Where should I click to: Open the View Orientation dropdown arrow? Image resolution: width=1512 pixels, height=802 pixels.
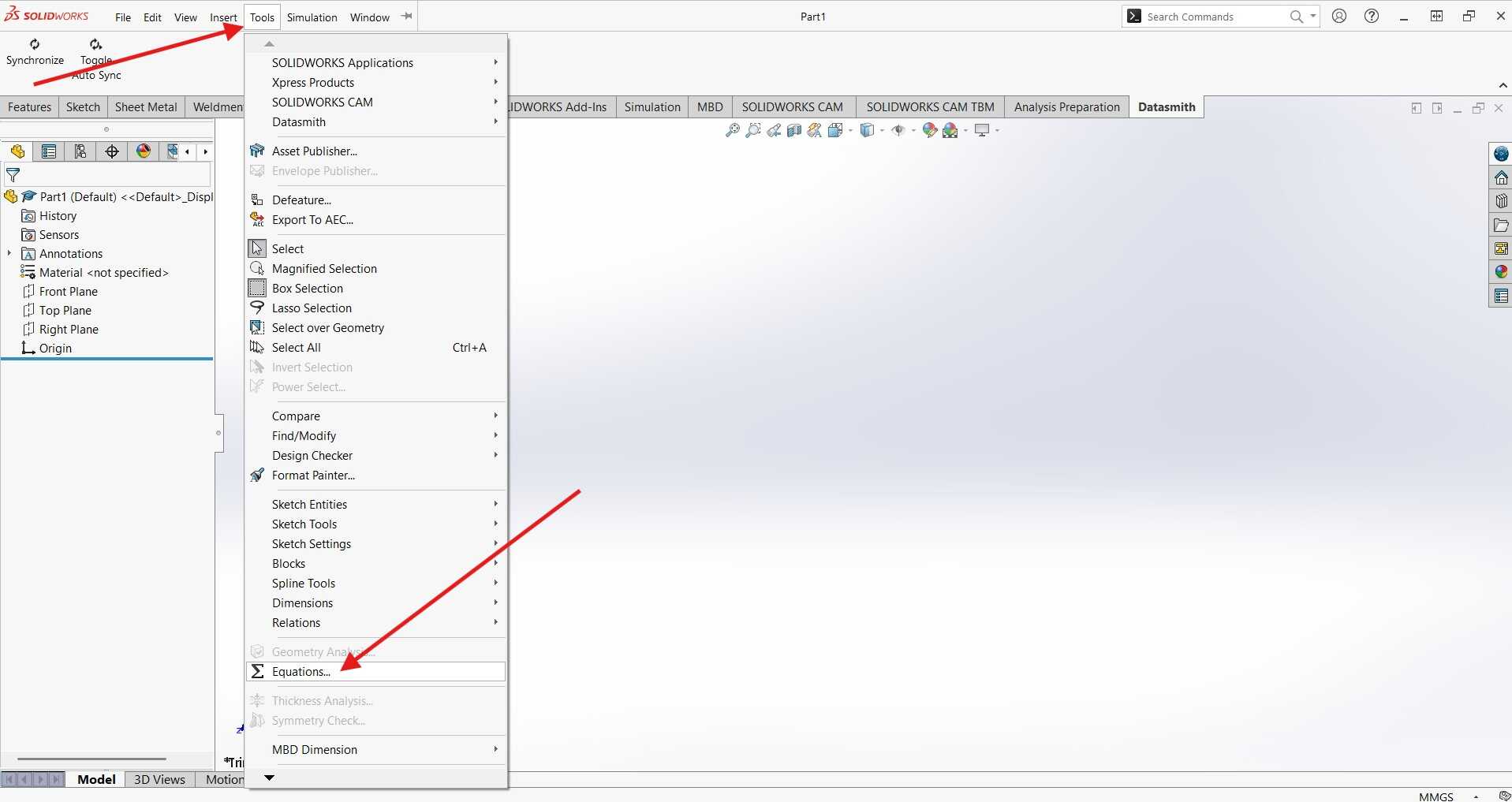tap(850, 130)
